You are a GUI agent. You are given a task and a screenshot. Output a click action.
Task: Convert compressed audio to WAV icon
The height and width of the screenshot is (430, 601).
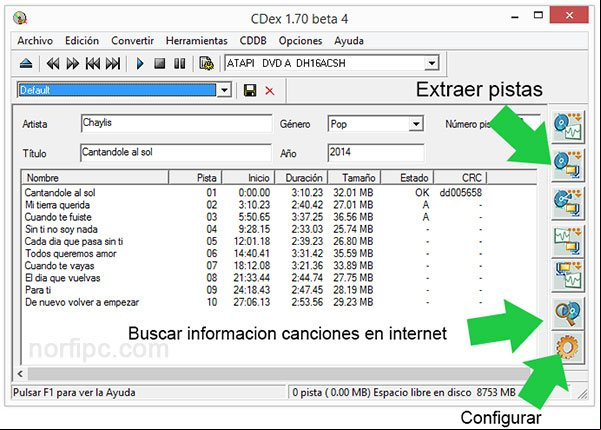coord(568,275)
